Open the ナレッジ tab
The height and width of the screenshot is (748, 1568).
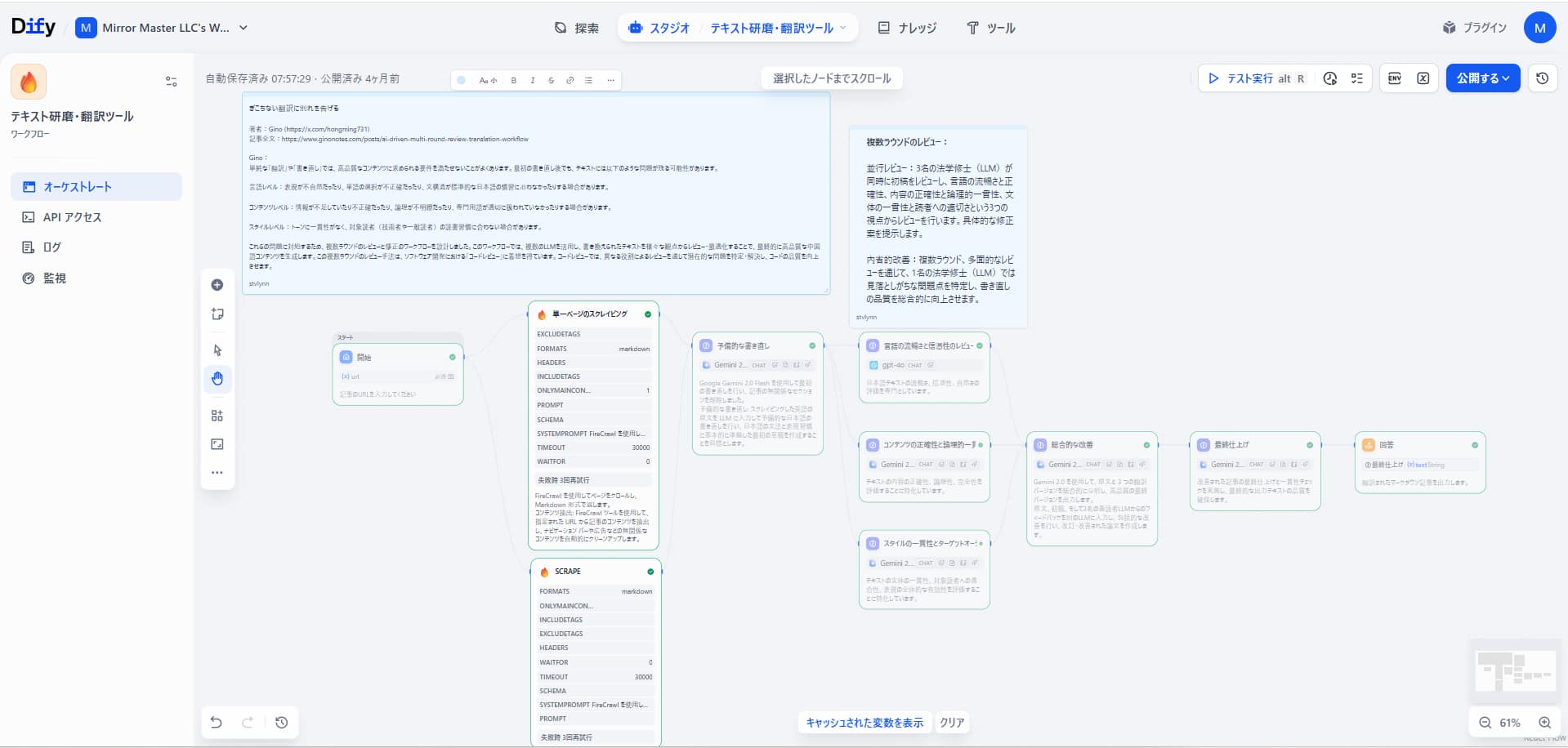click(x=907, y=28)
